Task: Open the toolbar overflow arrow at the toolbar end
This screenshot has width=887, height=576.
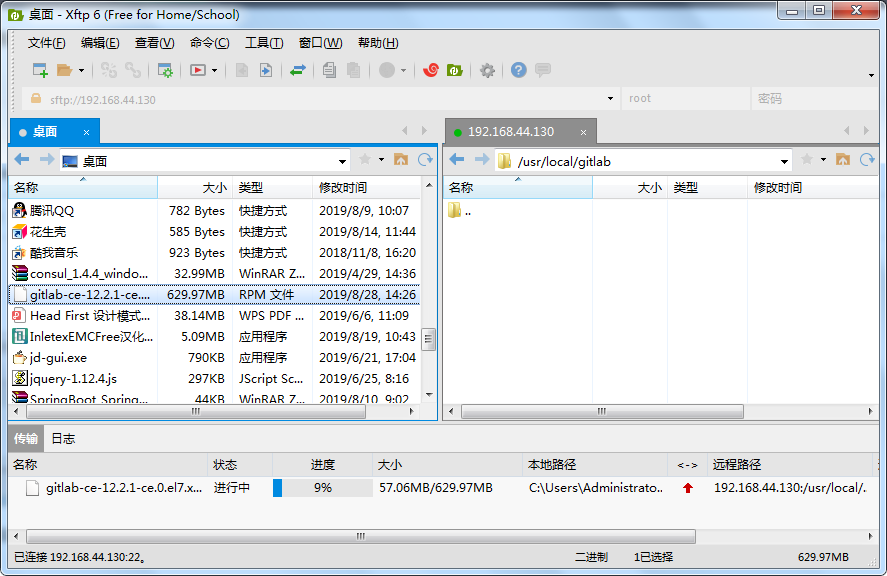Action: (871, 75)
